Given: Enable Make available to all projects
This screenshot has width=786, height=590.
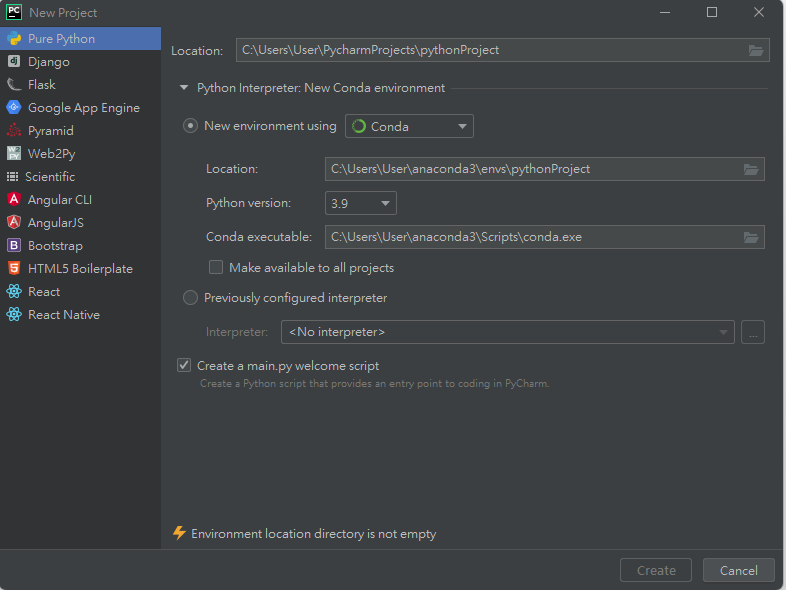Looking at the screenshot, I should pyautogui.click(x=216, y=268).
